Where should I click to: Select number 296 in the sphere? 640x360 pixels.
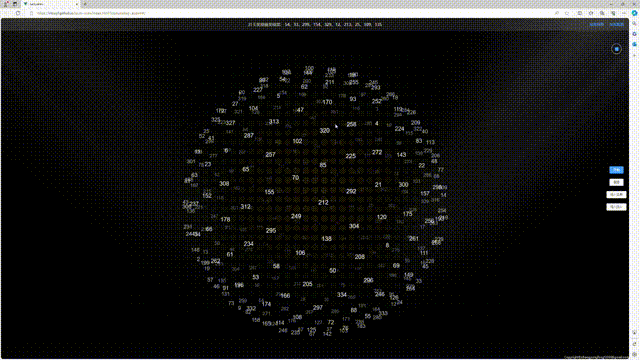(x=368, y=280)
